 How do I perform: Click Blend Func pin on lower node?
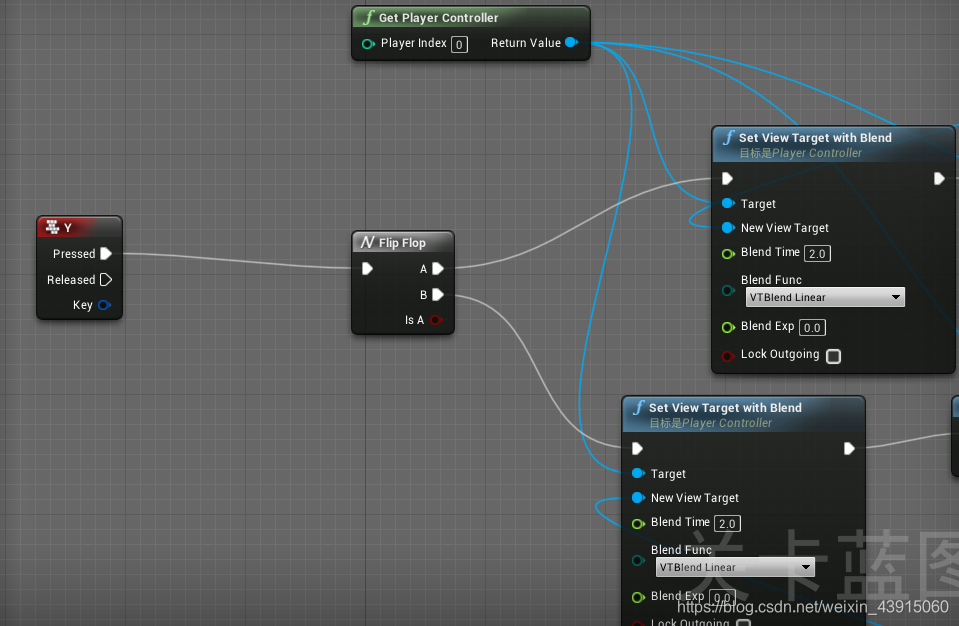(639, 561)
